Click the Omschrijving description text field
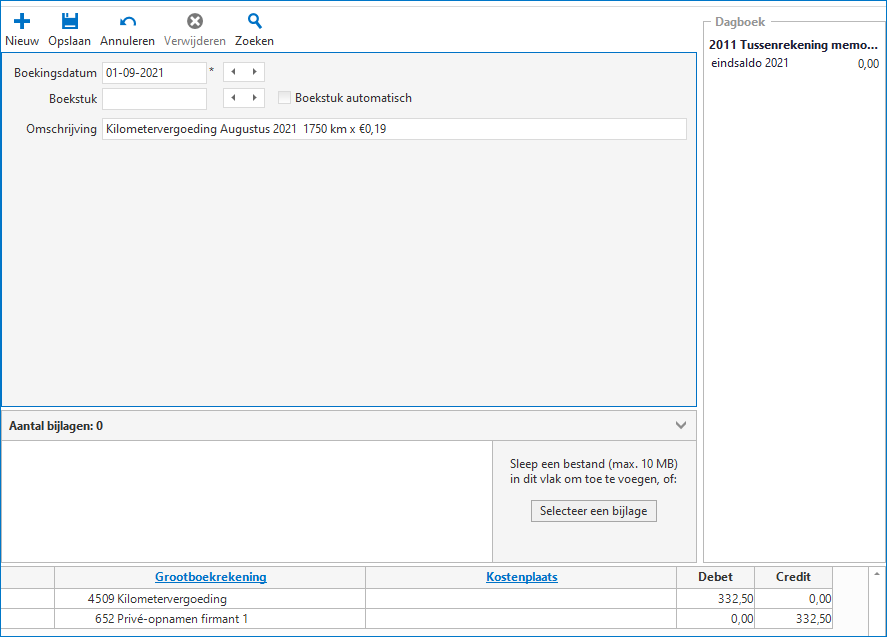Image resolution: width=887 pixels, height=637 pixels. click(x=394, y=129)
